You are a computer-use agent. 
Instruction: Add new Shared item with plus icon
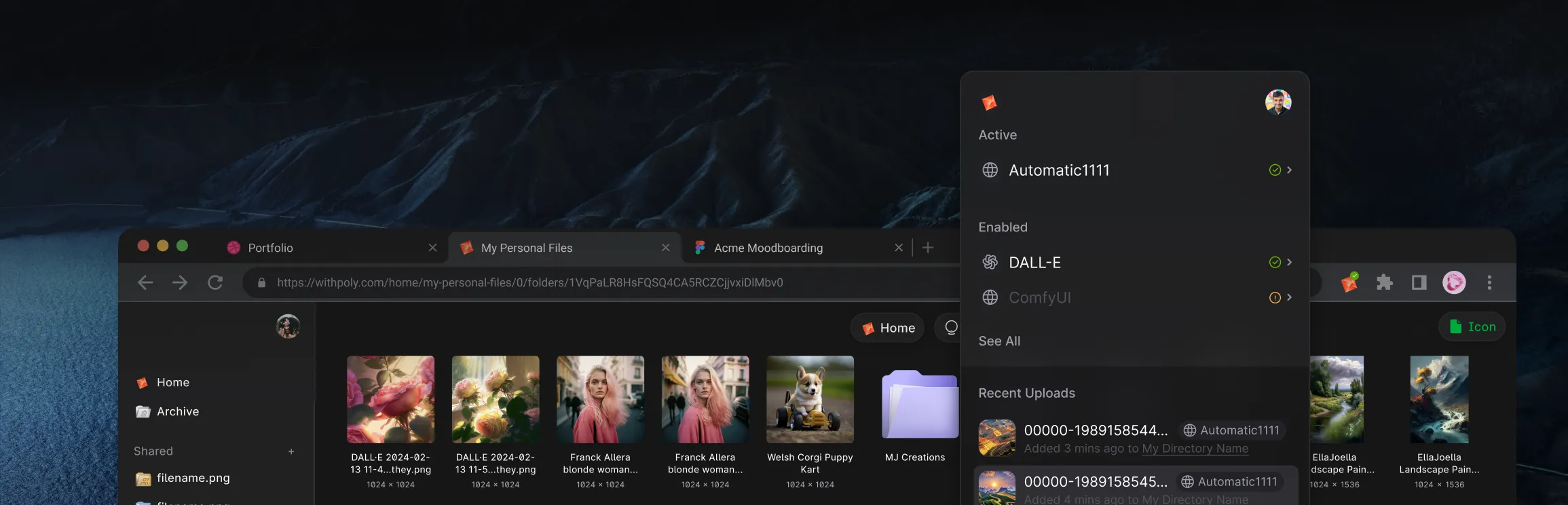click(291, 451)
